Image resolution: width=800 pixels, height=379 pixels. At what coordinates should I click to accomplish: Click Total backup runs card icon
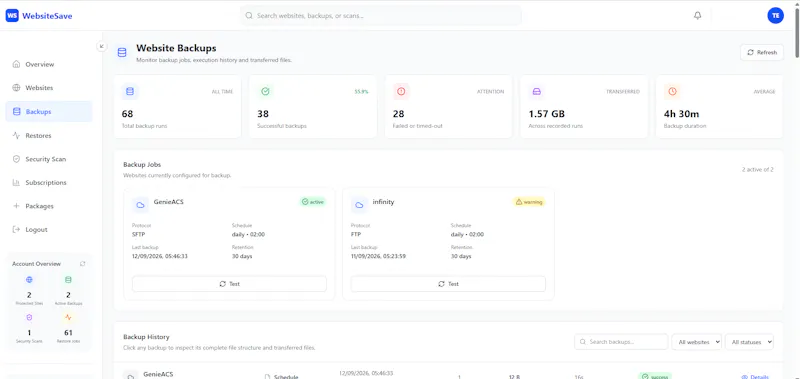tap(130, 91)
